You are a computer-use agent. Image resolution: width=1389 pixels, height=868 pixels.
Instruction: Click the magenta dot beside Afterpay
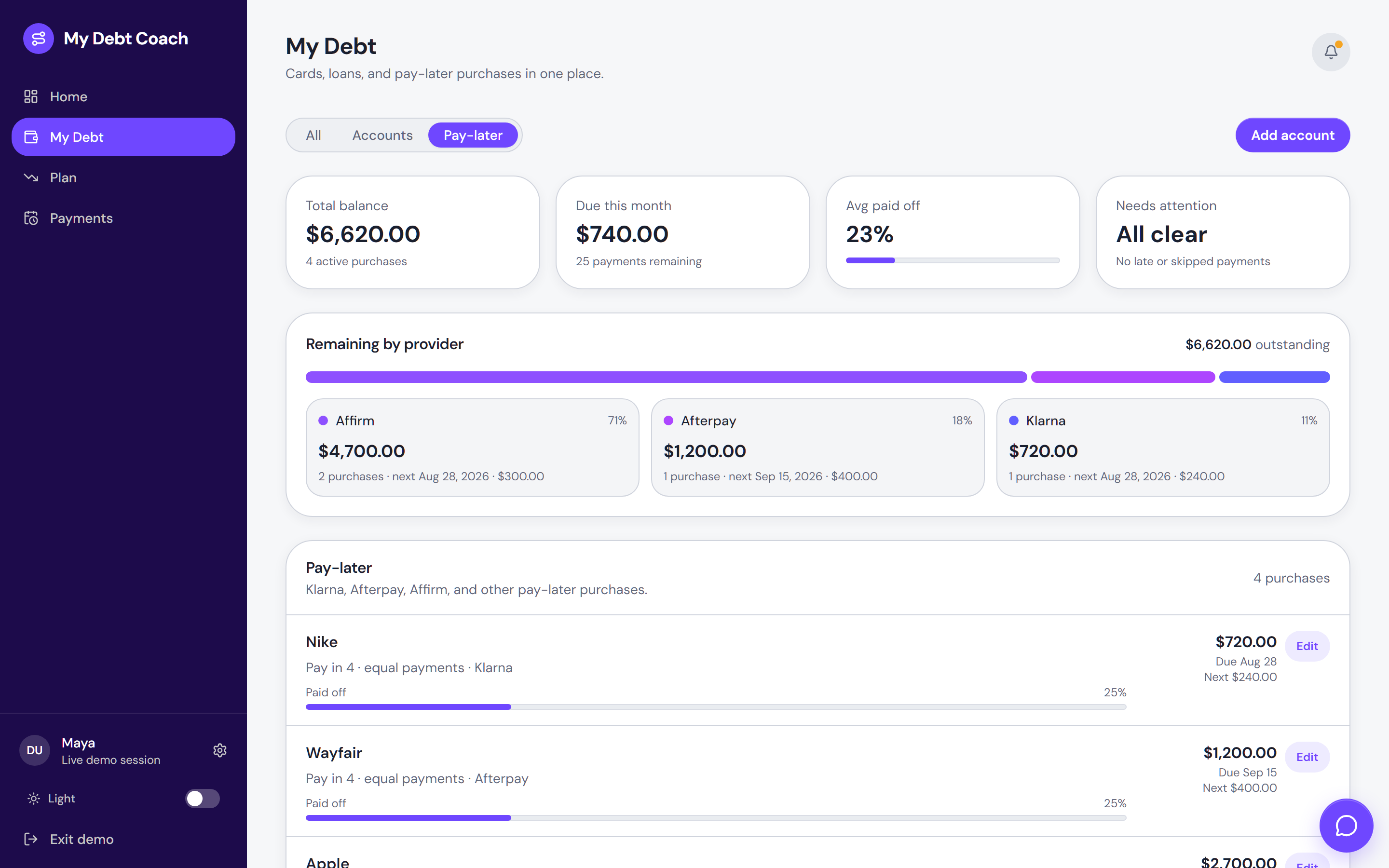668,421
